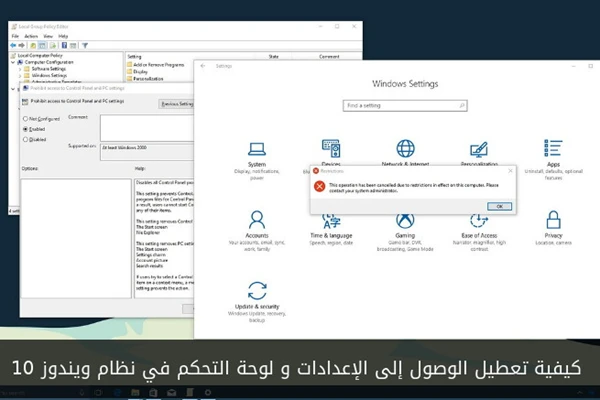
Task: Open the Privacy settings category
Action: pos(553,228)
